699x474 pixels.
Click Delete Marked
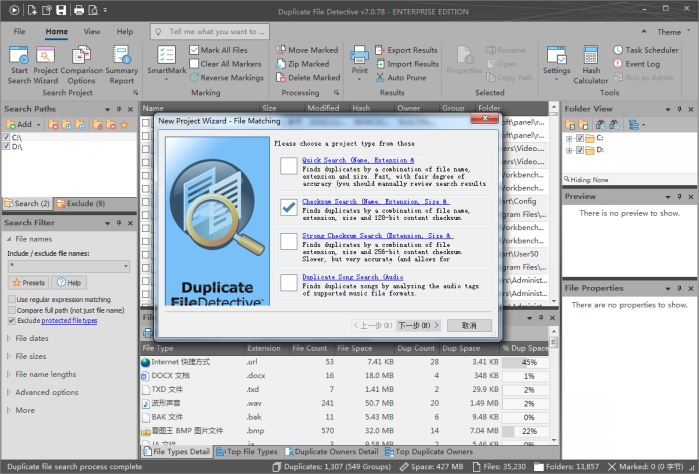click(308, 78)
